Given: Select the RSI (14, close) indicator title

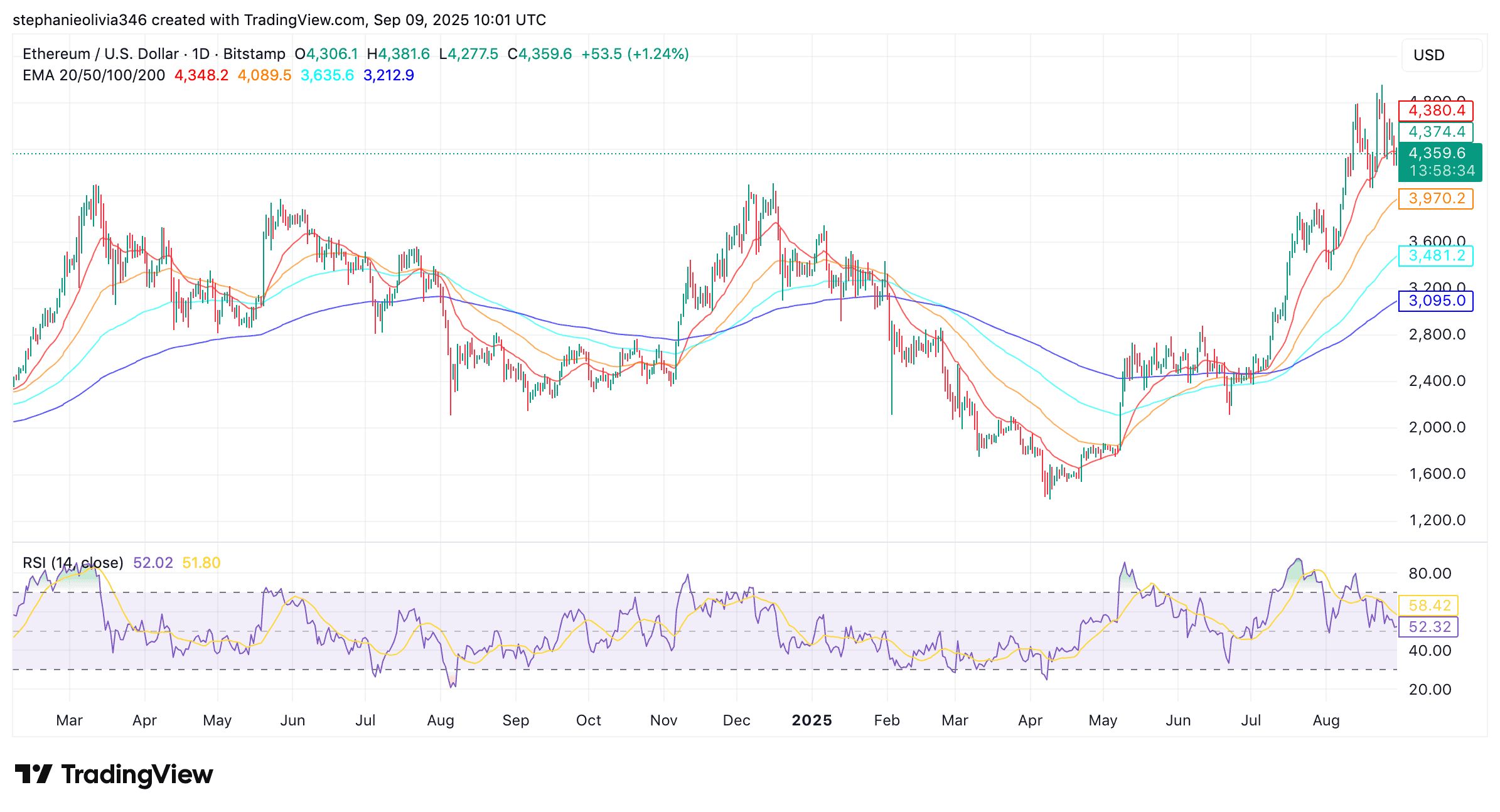Looking at the screenshot, I should coord(72,563).
